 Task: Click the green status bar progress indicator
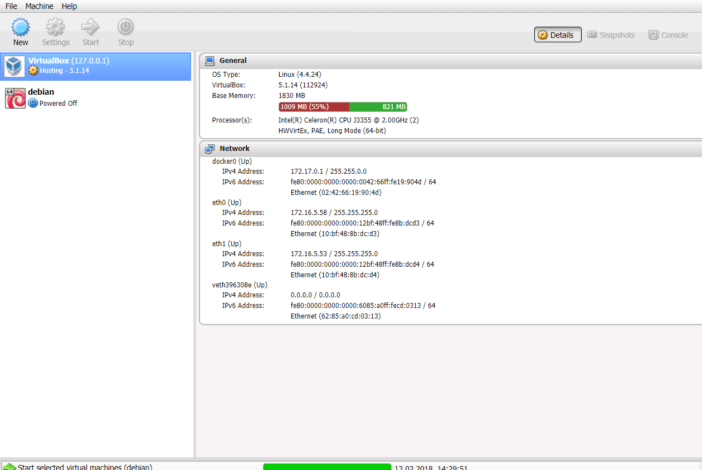pyautogui.click(x=327, y=467)
